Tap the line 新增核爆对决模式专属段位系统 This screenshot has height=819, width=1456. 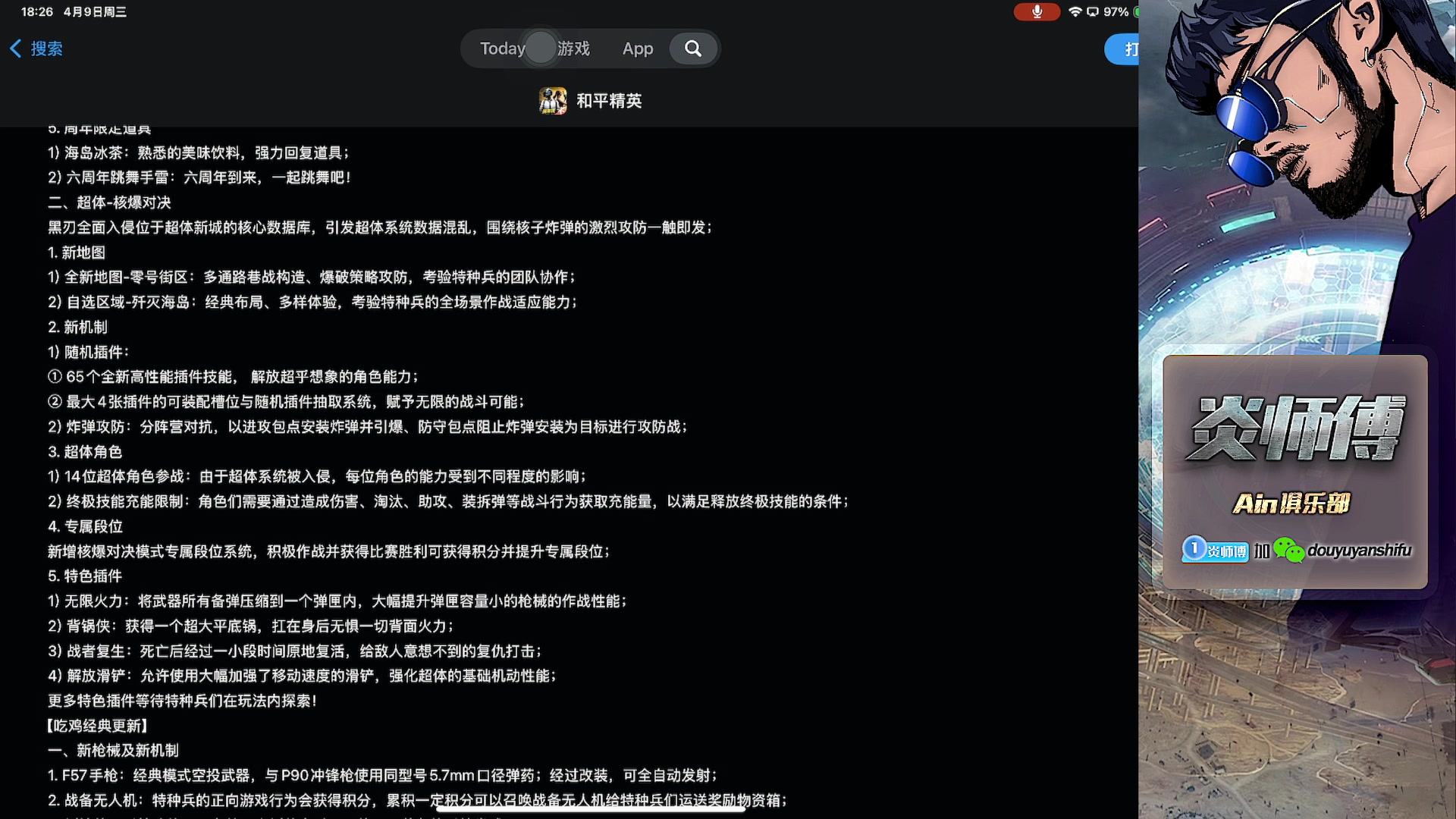[329, 552]
